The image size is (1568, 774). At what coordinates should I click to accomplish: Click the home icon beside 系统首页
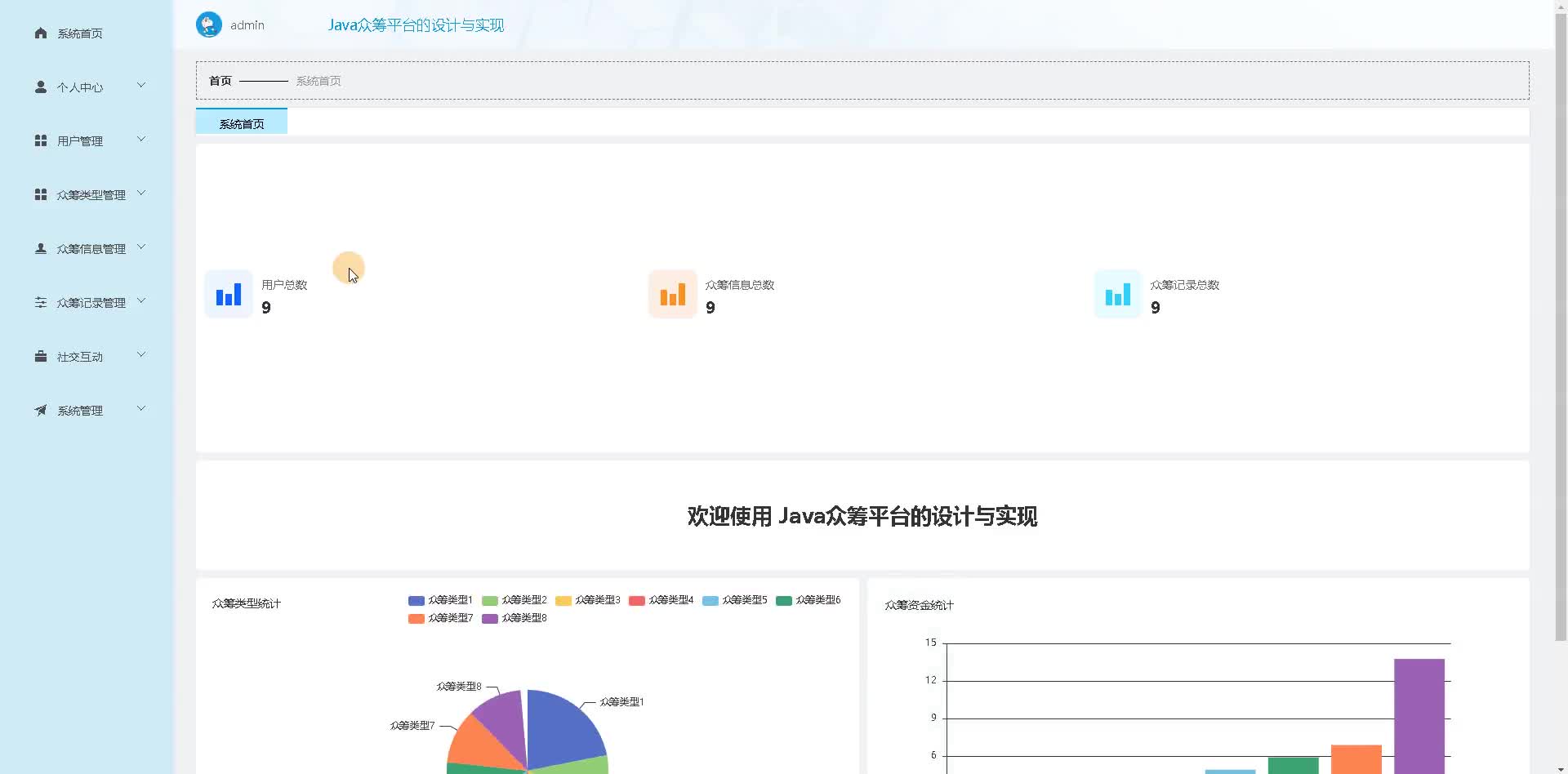tap(41, 33)
